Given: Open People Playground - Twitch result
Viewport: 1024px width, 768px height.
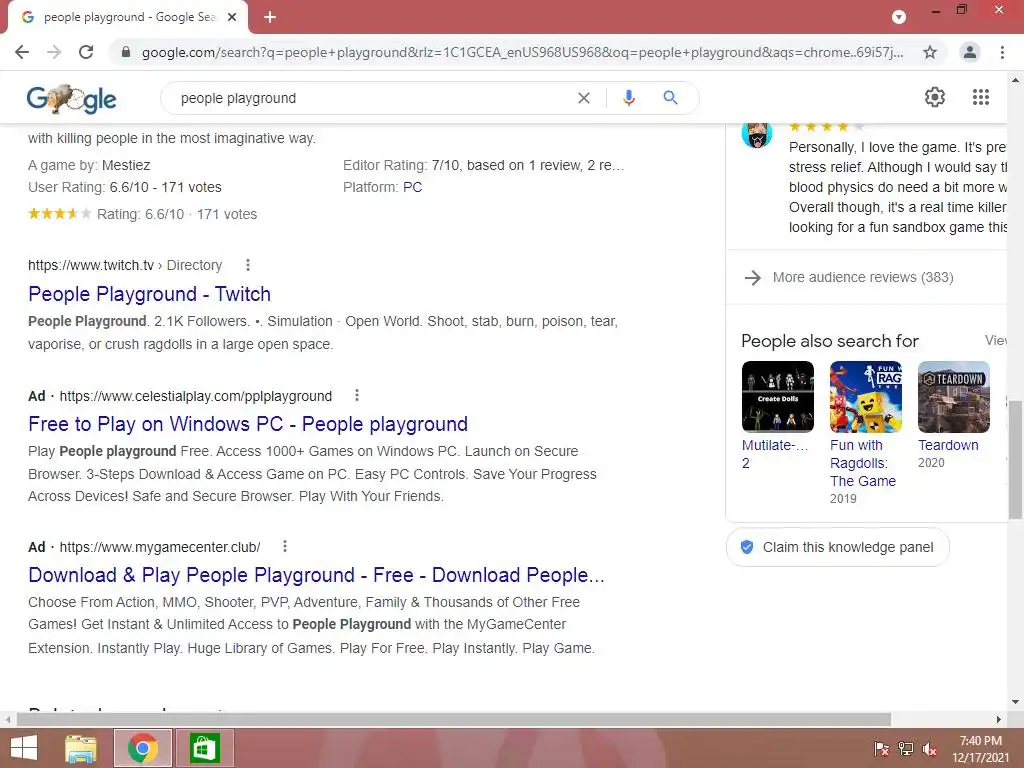Looking at the screenshot, I should (x=150, y=294).
